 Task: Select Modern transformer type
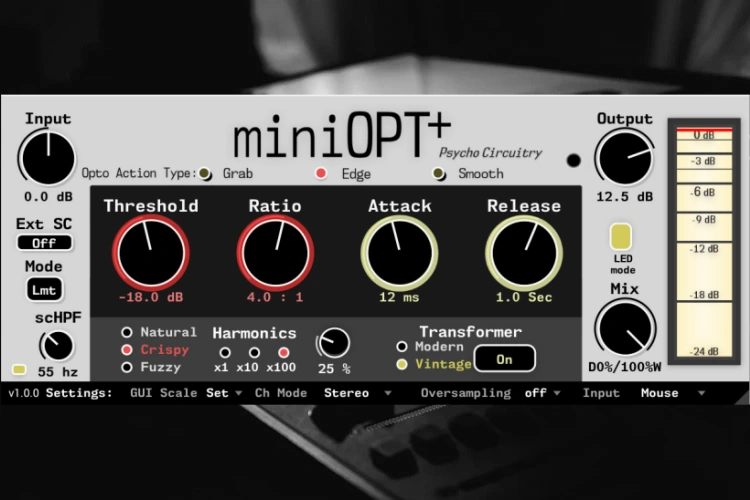tap(402, 346)
